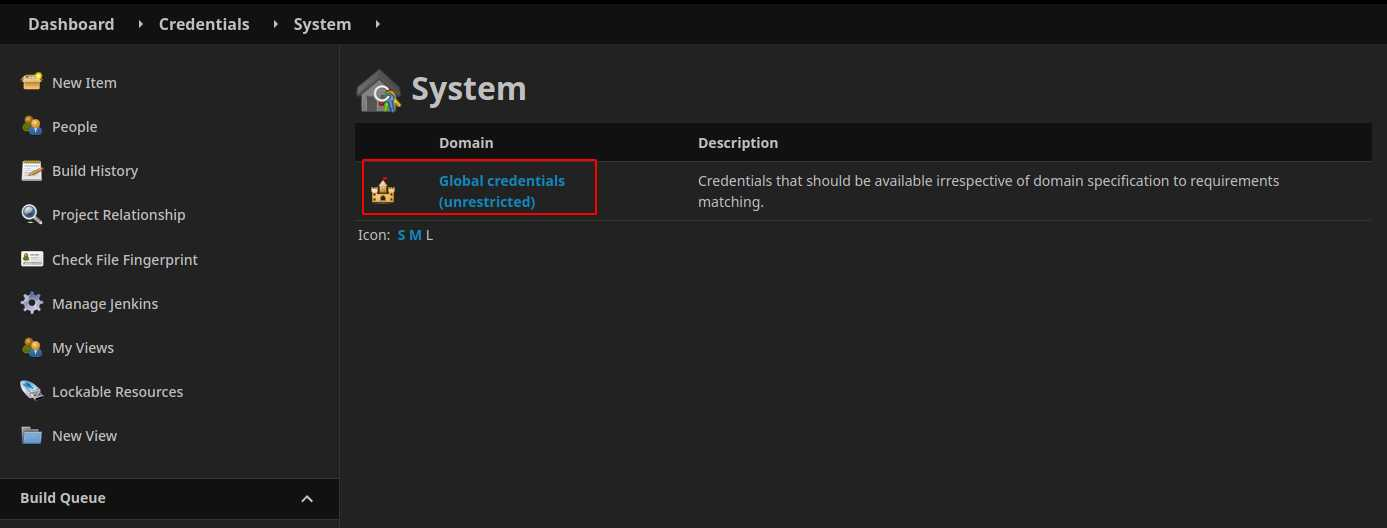Screen dimensions: 1387x528
Task: Open New View link text
Action: tap(84, 436)
